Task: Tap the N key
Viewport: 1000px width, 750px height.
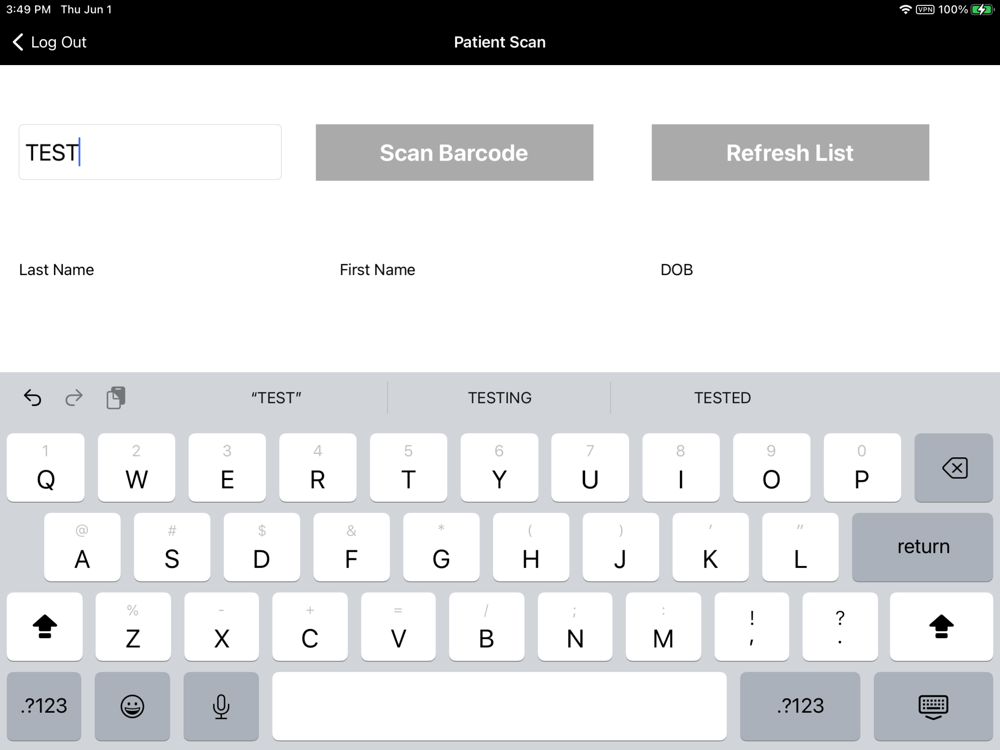Action: tap(575, 626)
